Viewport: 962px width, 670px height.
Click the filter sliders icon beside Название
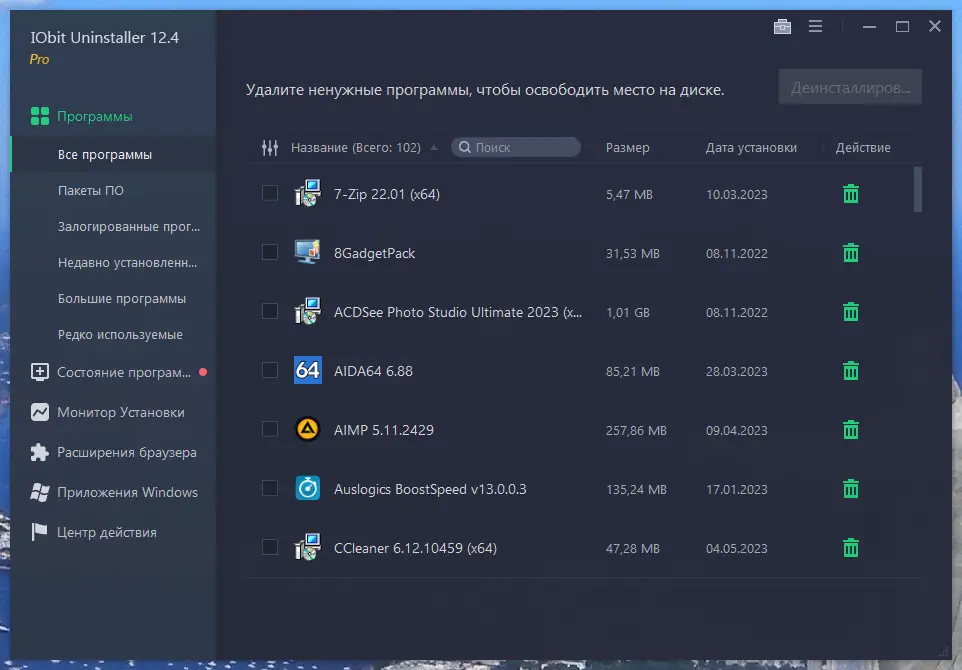tap(270, 147)
